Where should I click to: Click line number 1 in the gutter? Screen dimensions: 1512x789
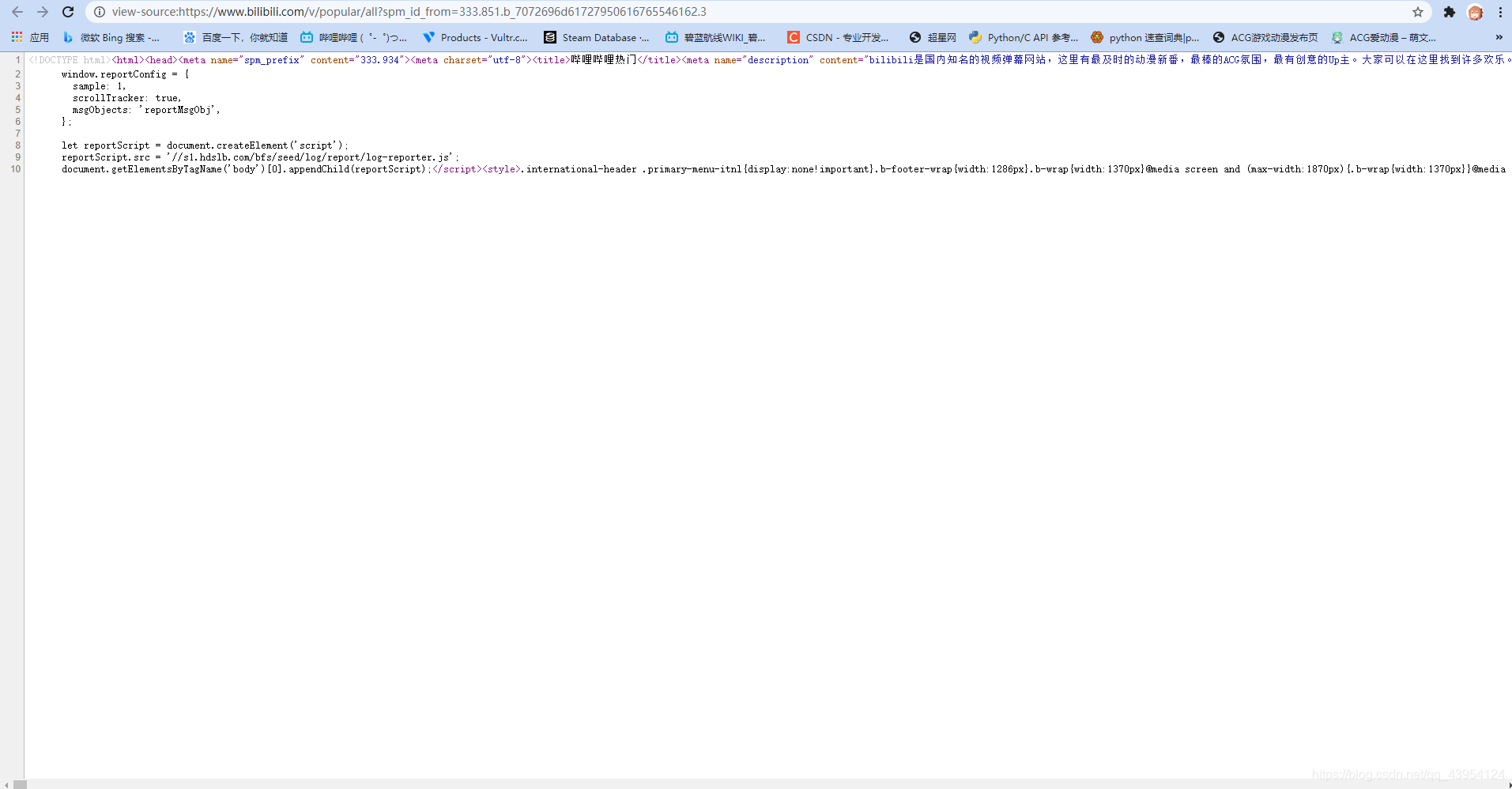pyautogui.click(x=18, y=60)
